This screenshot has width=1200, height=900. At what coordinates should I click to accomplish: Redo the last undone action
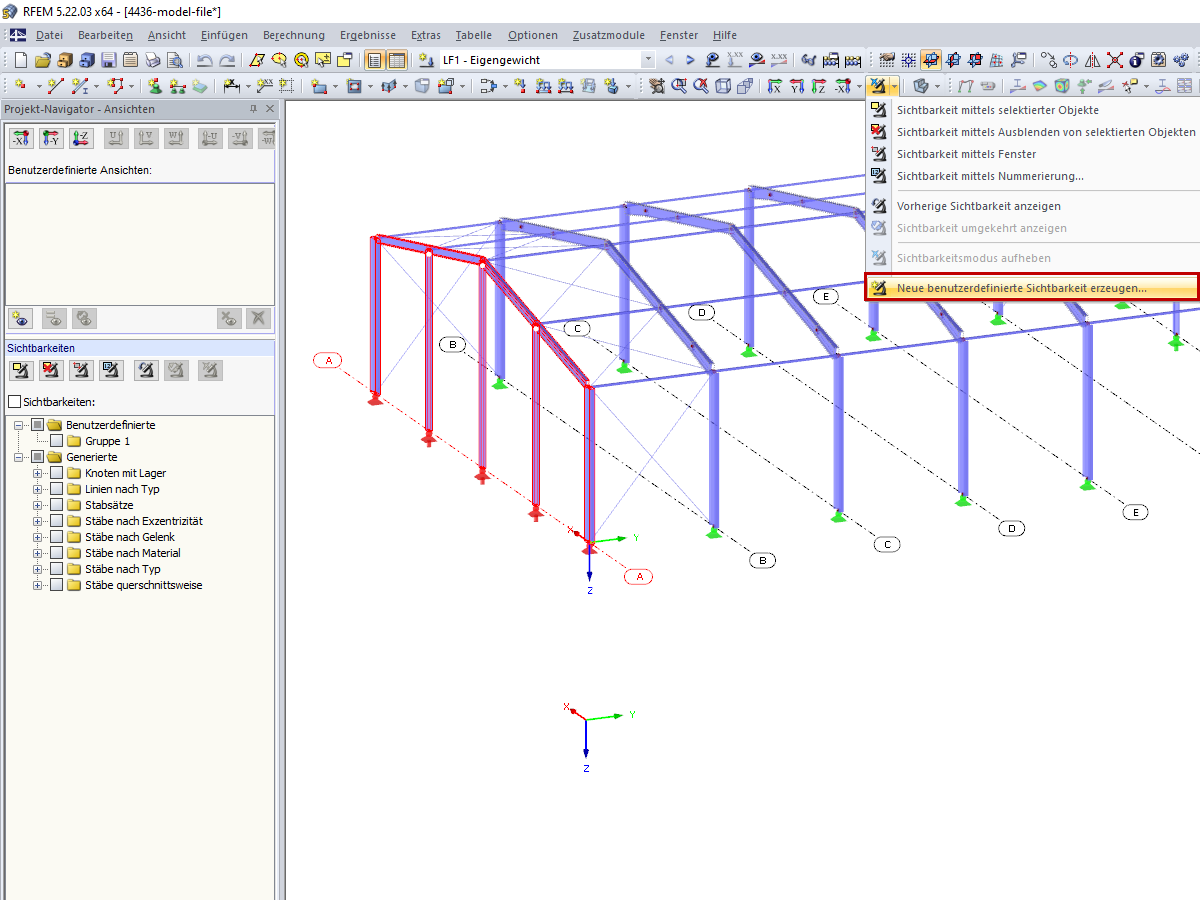pyautogui.click(x=228, y=60)
